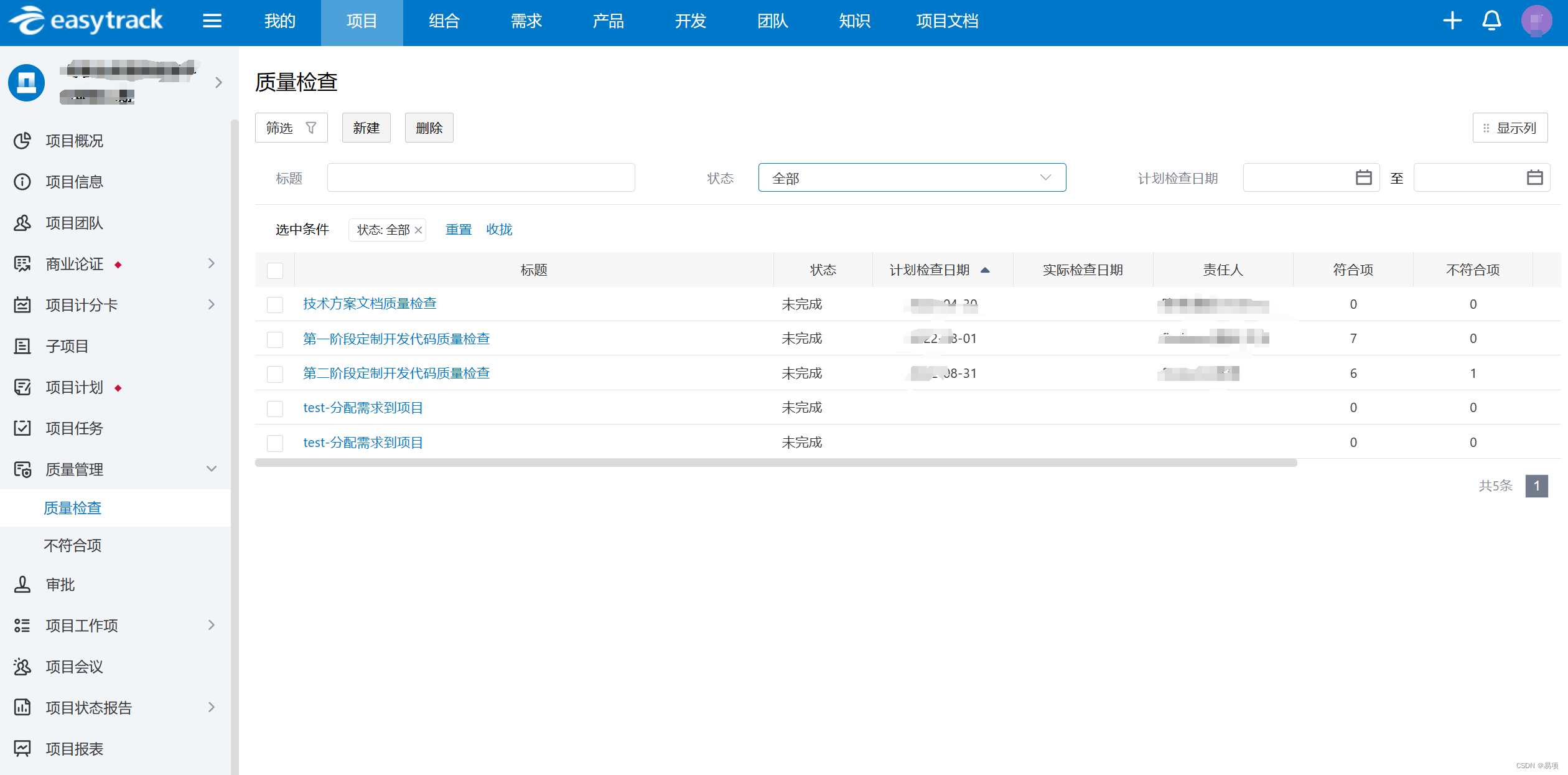Screen dimensions: 1568x775
Task: Expand 项目工作项 submenu chevron
Action: click(212, 625)
